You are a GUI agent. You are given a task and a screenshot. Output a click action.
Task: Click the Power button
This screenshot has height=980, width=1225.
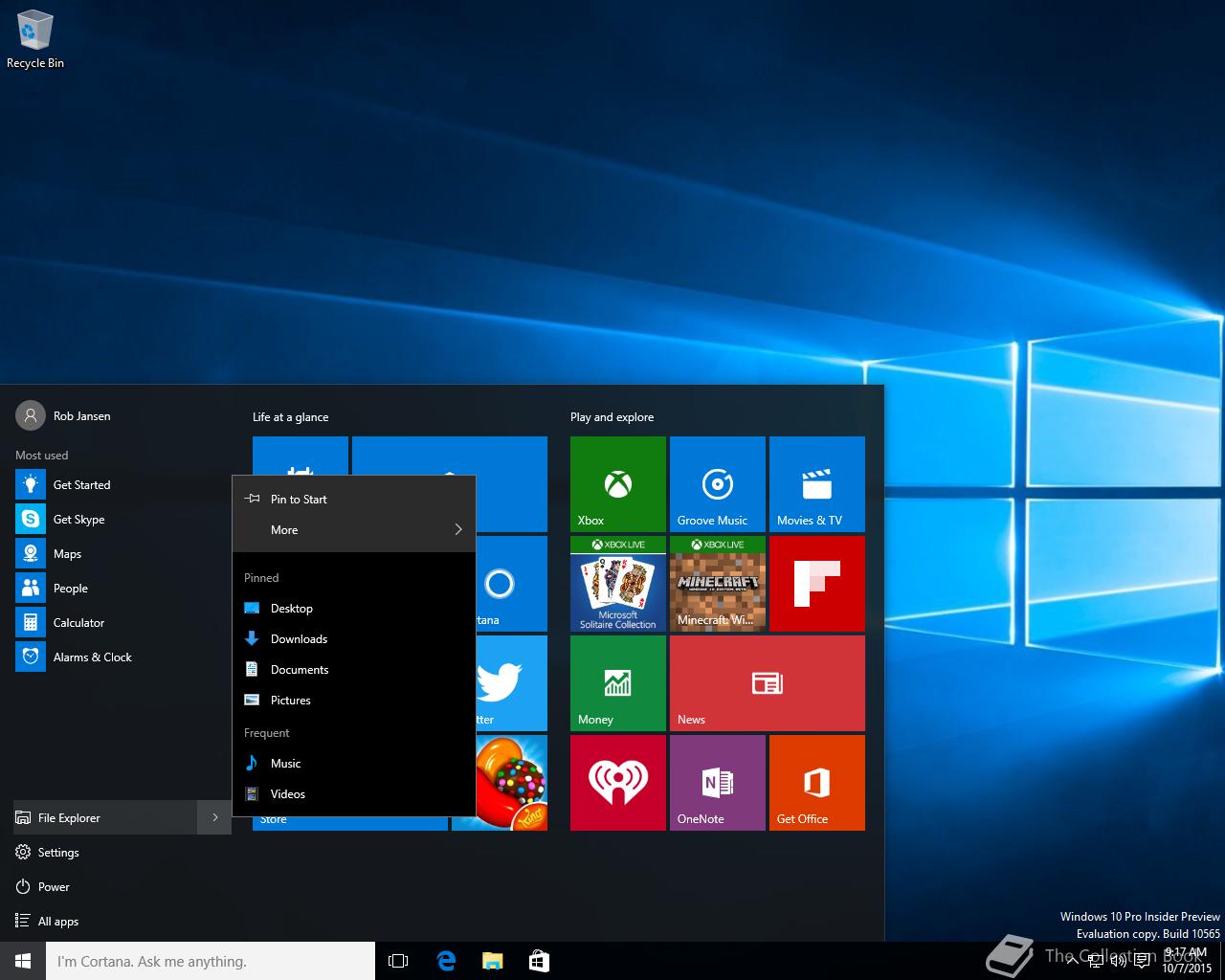coord(122,887)
